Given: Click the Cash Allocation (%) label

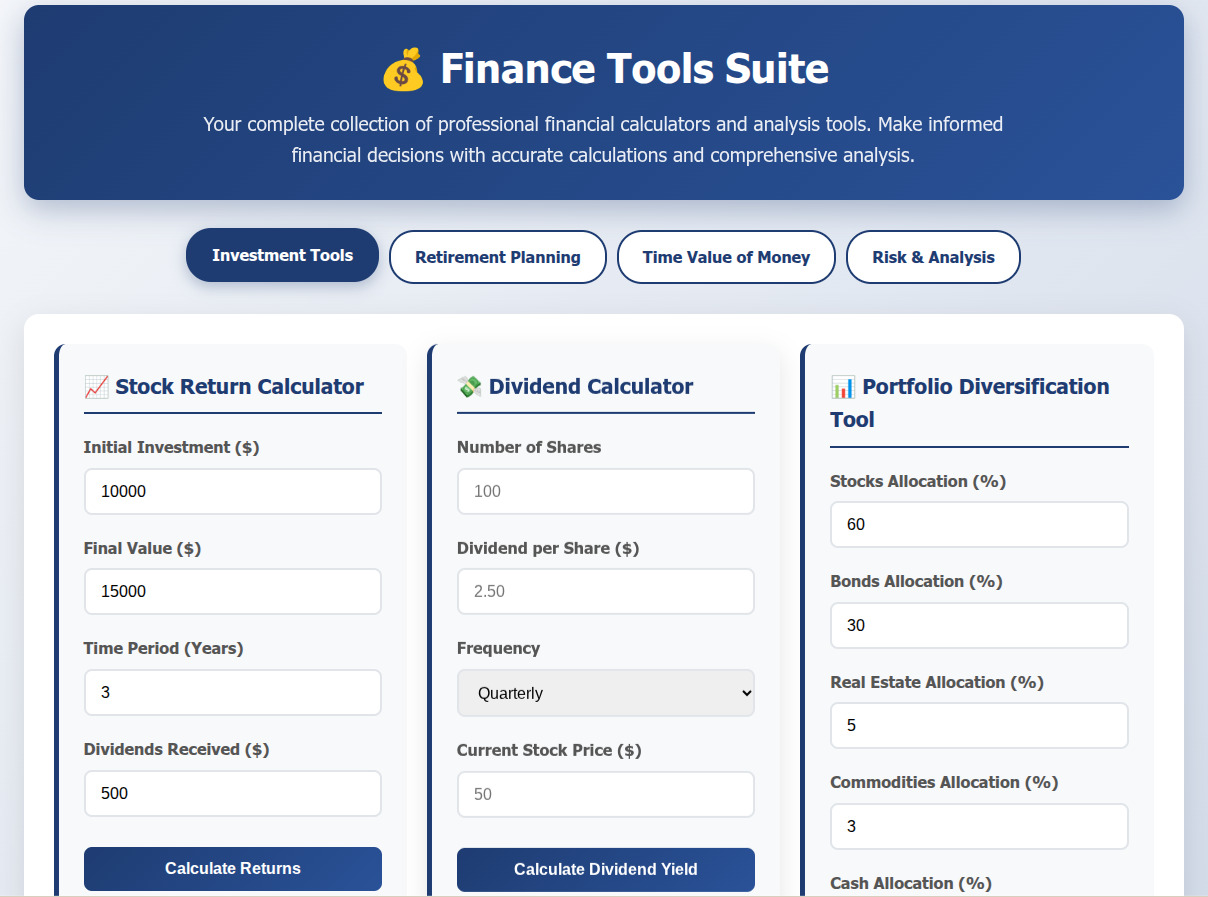Looking at the screenshot, I should pos(911,883).
